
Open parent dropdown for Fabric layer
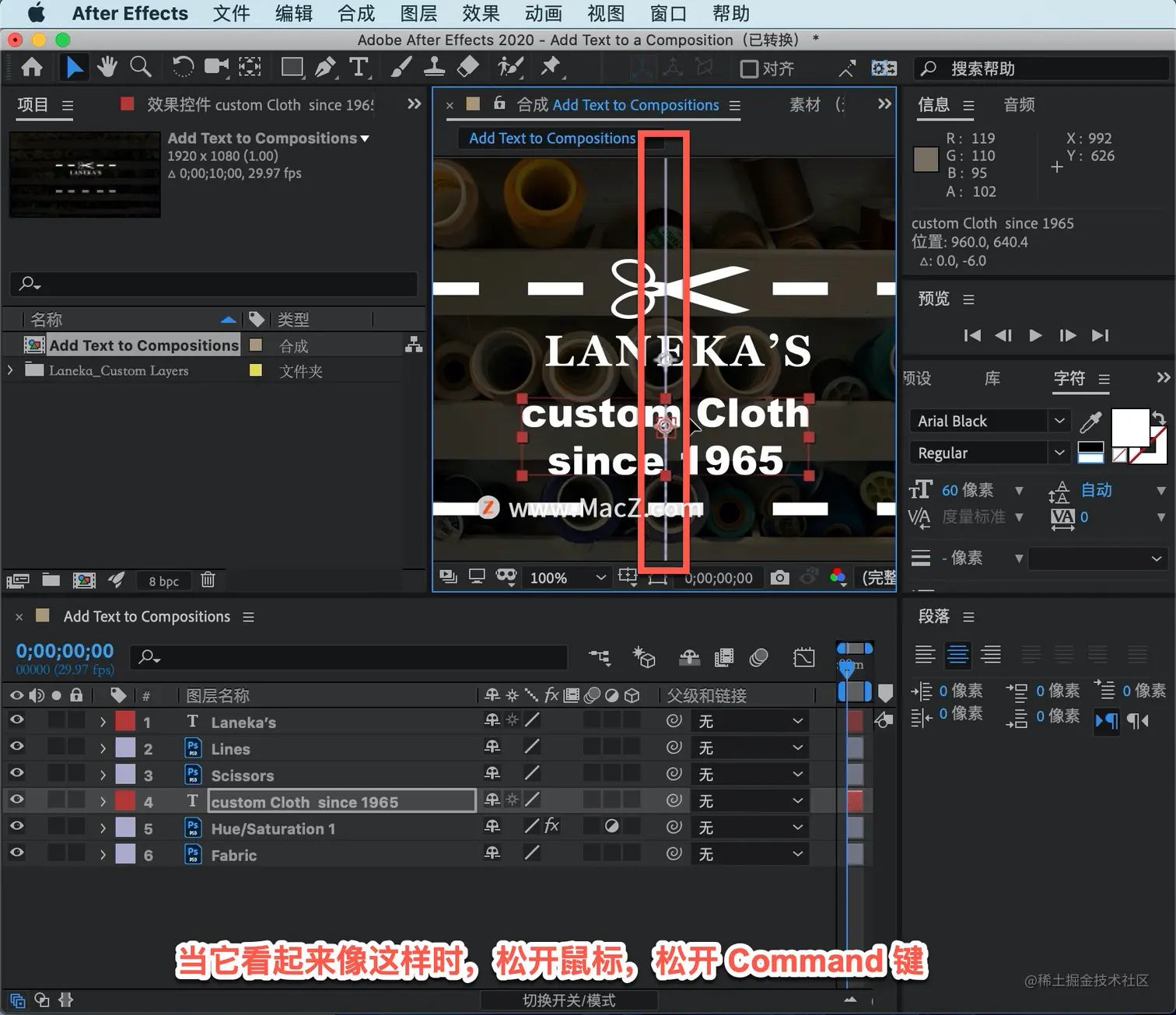[x=750, y=854]
